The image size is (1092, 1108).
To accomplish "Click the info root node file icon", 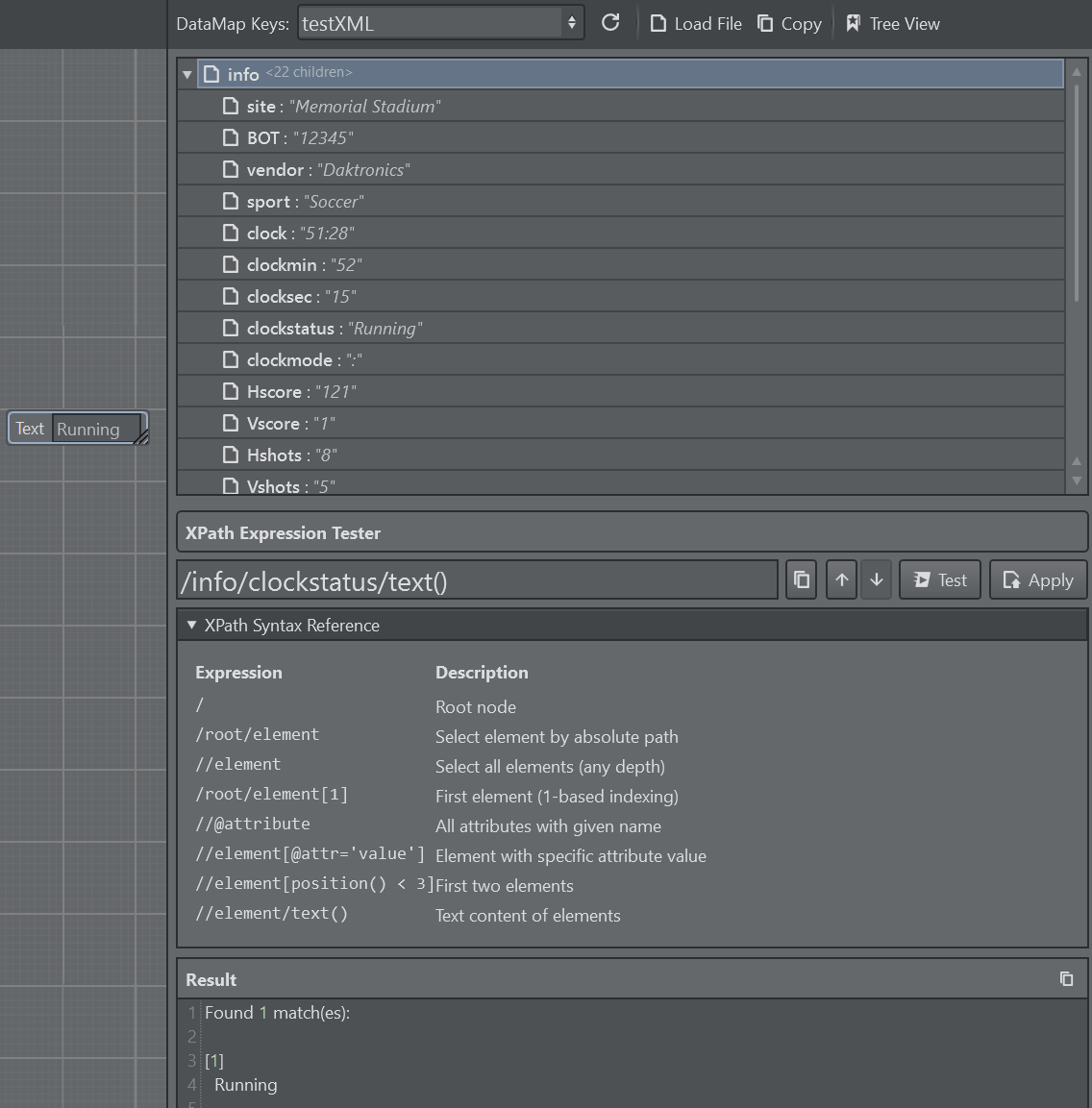I will [212, 74].
